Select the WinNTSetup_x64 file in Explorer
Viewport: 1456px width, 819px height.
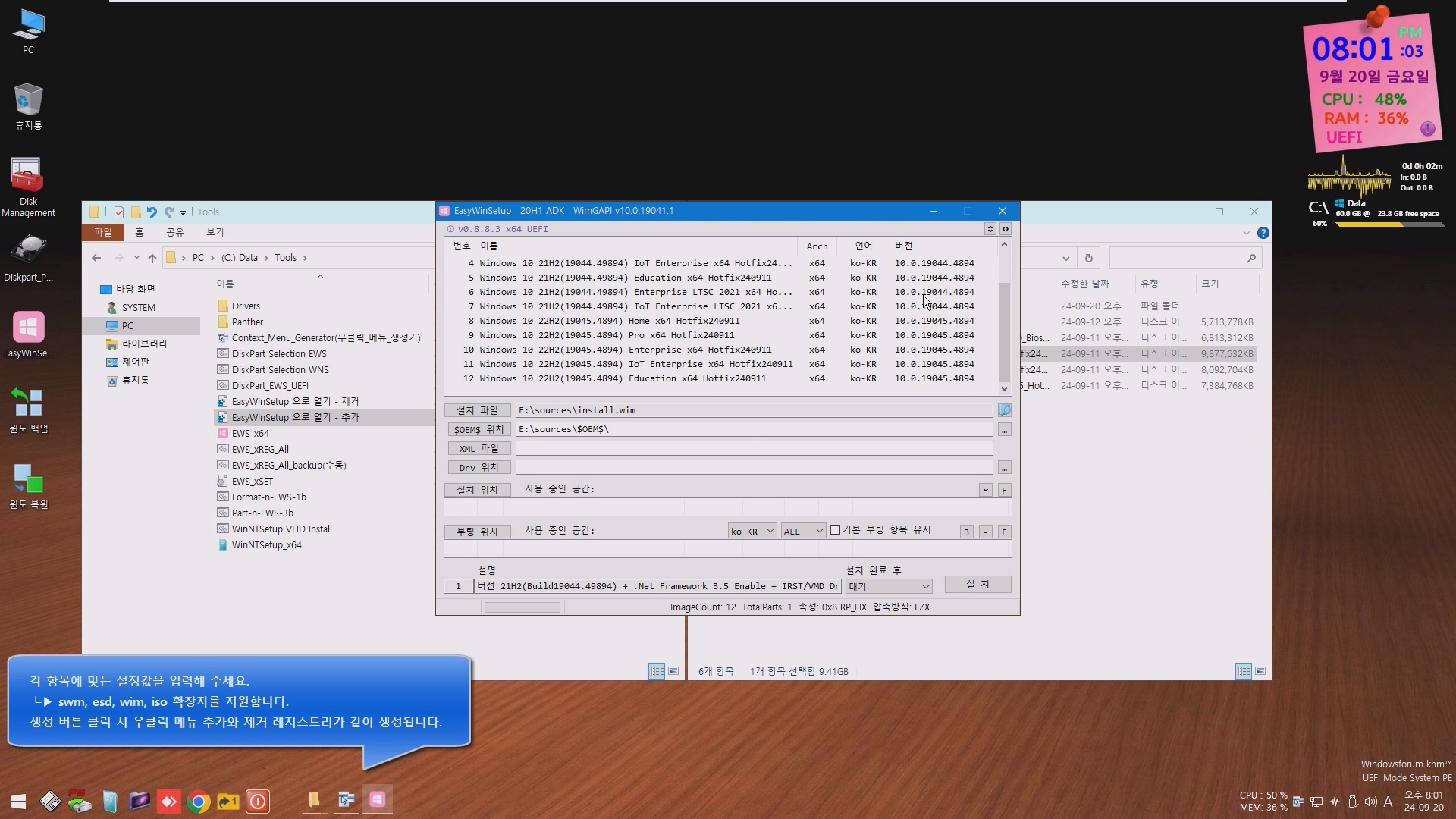click(x=266, y=545)
